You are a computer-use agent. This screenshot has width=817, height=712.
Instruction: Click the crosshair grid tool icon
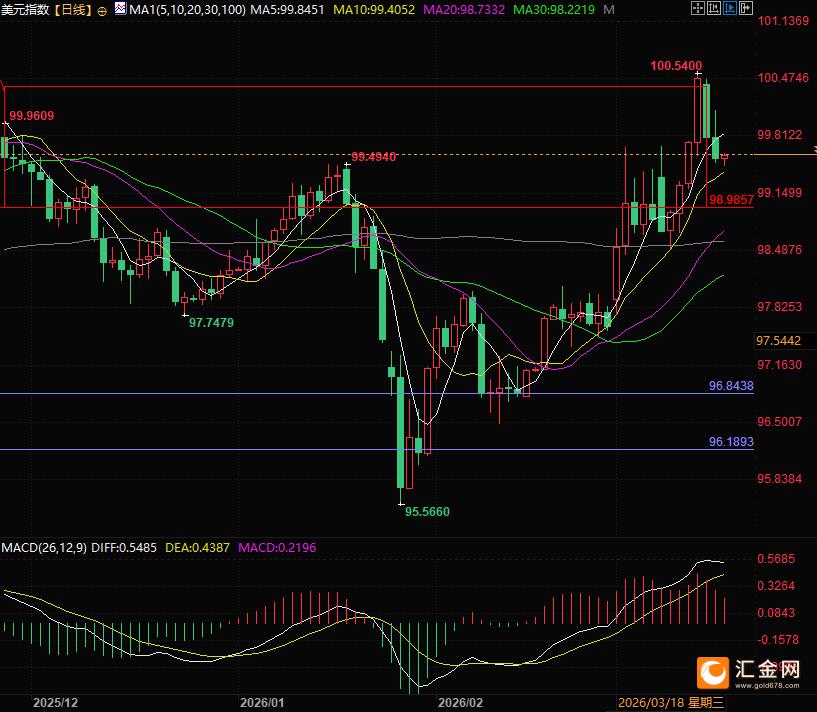(698, 8)
